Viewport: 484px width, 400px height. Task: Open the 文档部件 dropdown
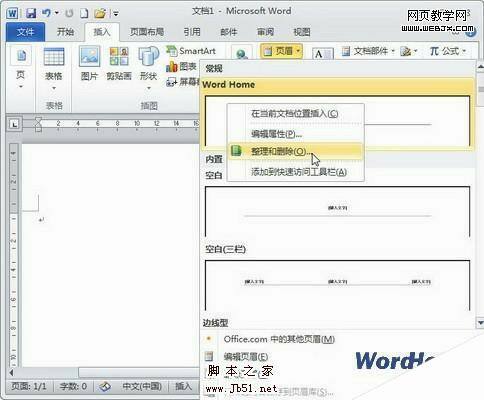pyautogui.click(x=368, y=51)
